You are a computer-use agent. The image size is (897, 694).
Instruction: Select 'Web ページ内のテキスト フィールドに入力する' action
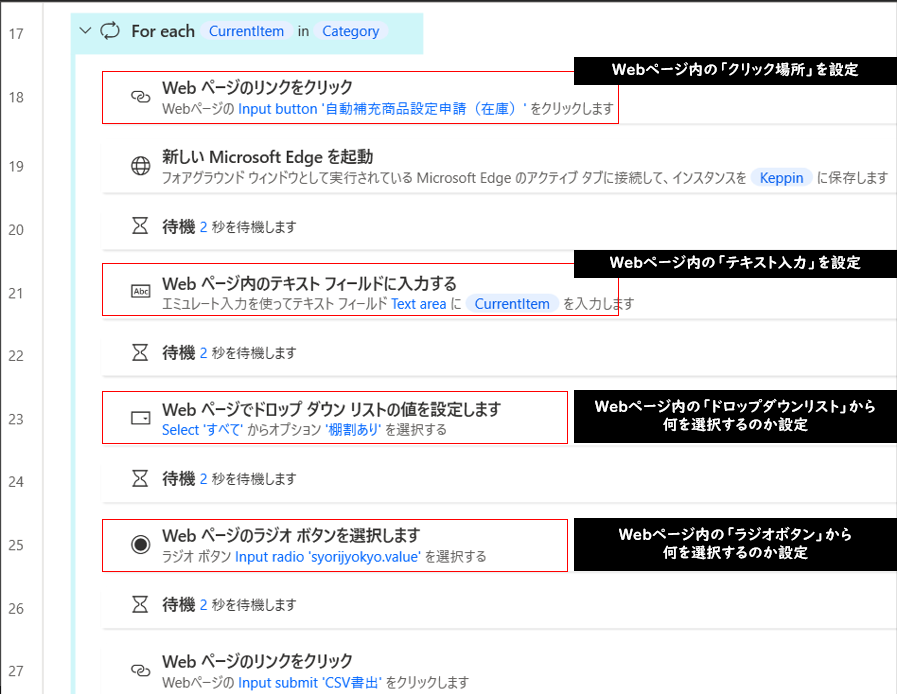(x=309, y=283)
